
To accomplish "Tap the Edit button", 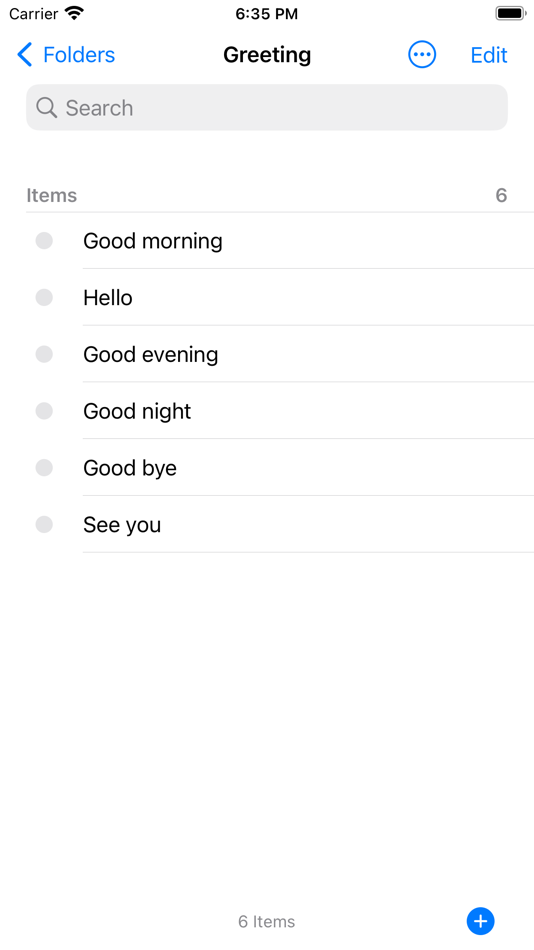I will 489,55.
